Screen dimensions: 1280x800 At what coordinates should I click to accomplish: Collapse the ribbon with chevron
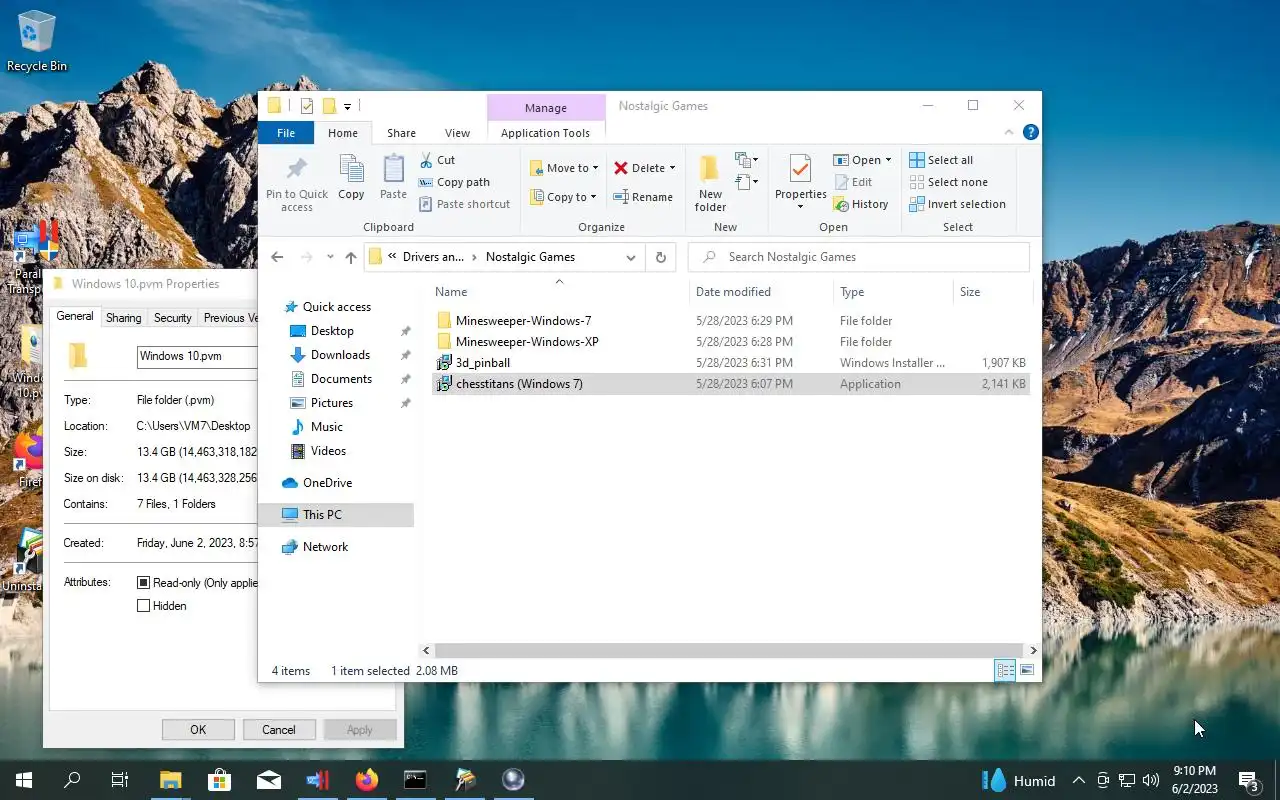pyautogui.click(x=1009, y=132)
